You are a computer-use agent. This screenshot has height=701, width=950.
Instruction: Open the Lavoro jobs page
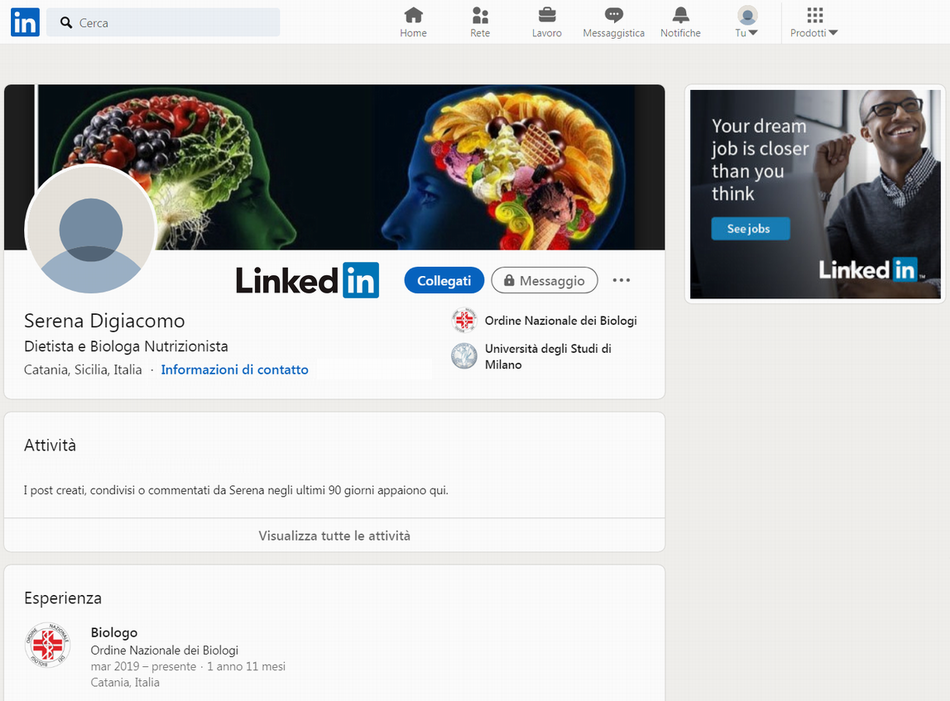point(546,22)
